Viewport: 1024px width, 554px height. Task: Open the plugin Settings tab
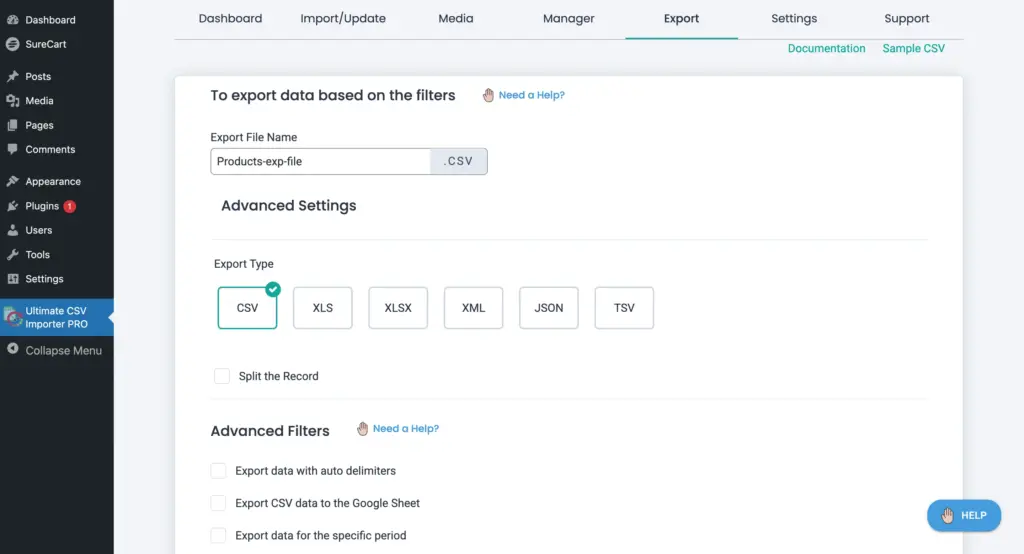pyautogui.click(x=794, y=18)
